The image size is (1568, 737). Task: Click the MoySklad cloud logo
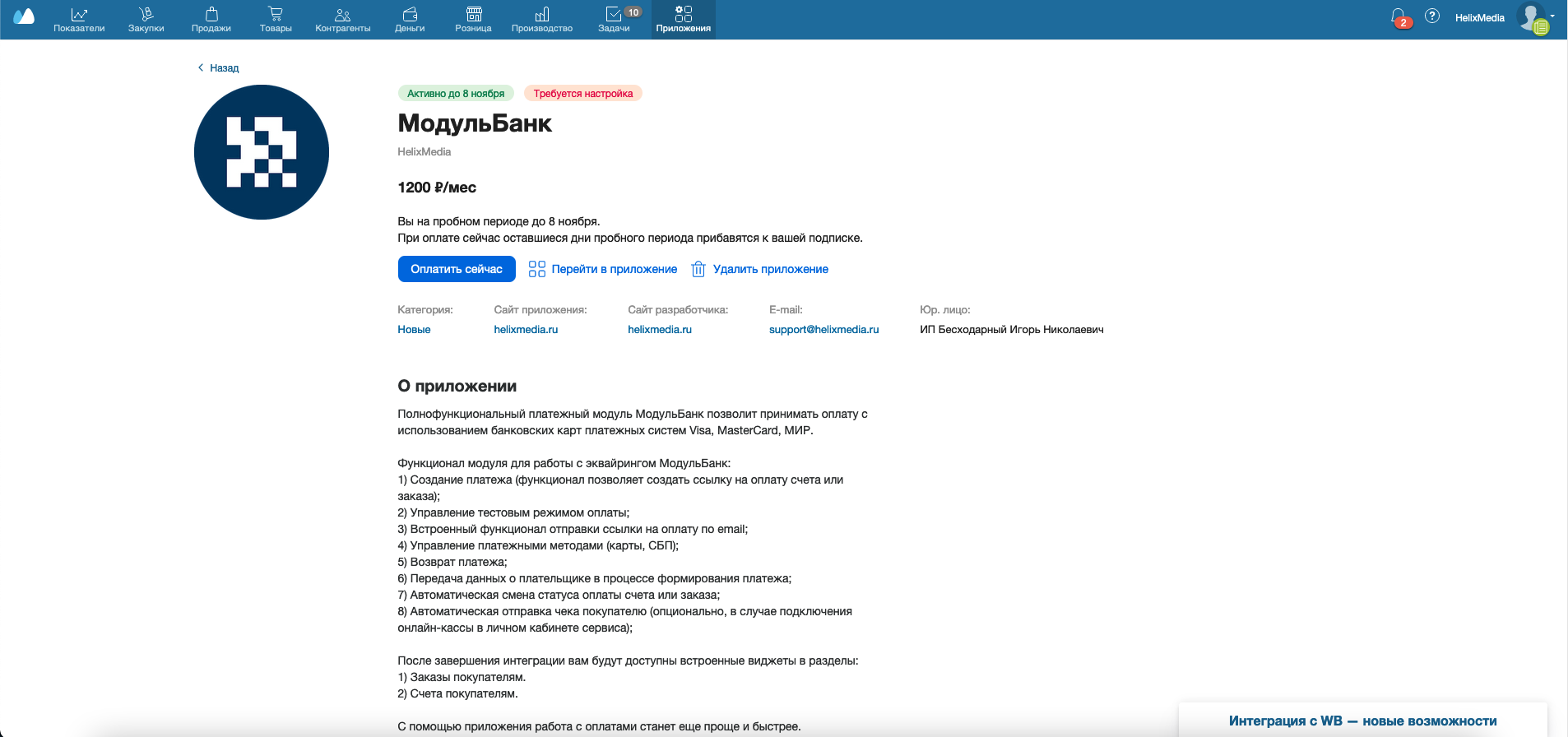click(24, 17)
